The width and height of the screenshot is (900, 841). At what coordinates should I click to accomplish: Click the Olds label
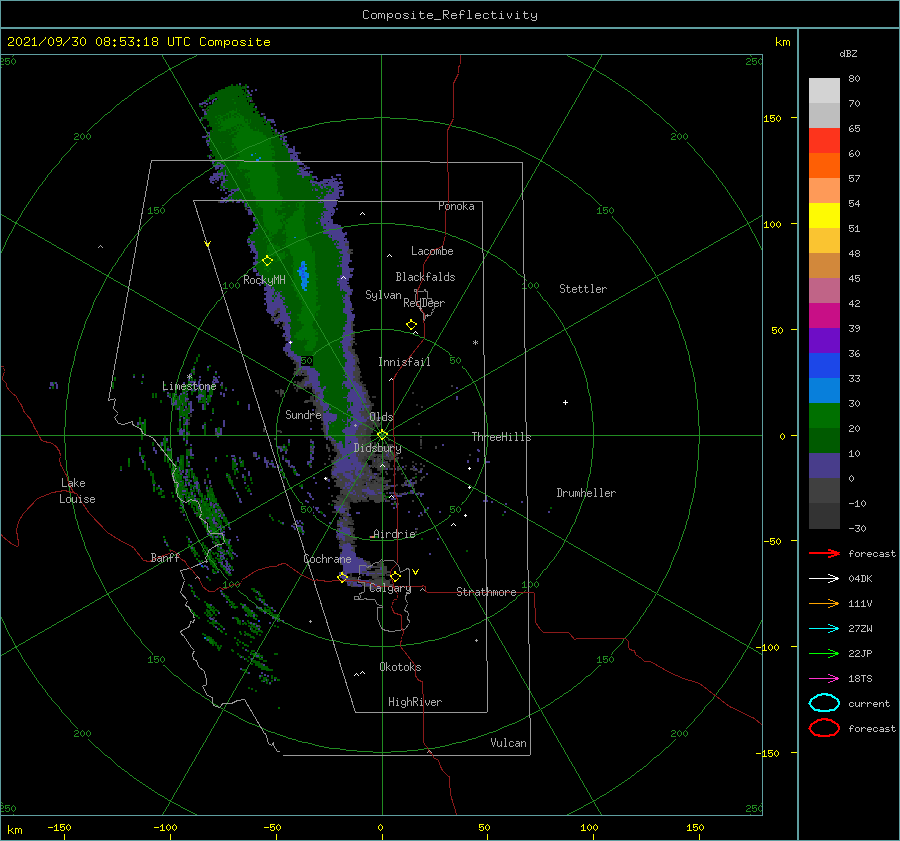pos(381,417)
